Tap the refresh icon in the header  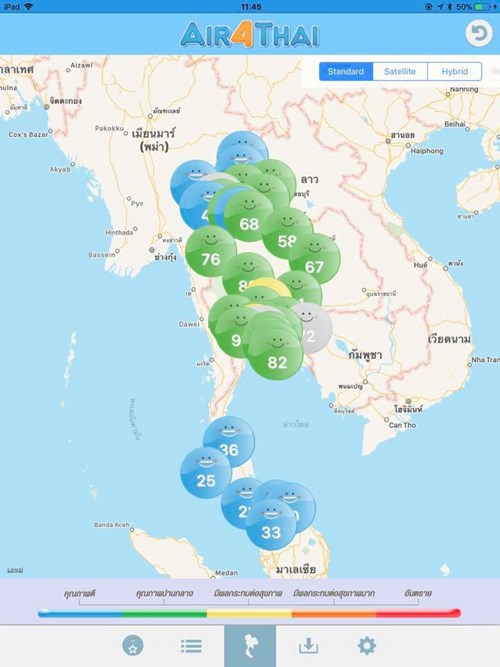click(x=479, y=33)
